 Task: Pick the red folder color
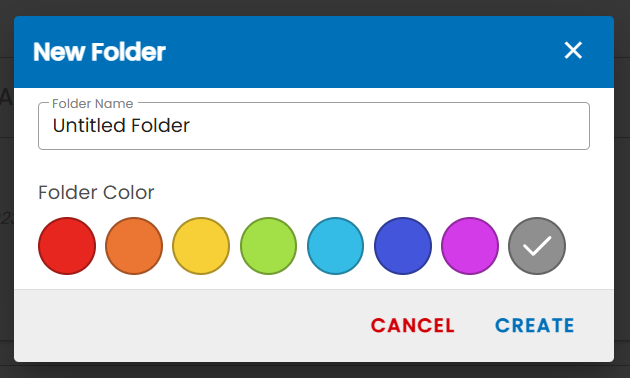coord(67,246)
